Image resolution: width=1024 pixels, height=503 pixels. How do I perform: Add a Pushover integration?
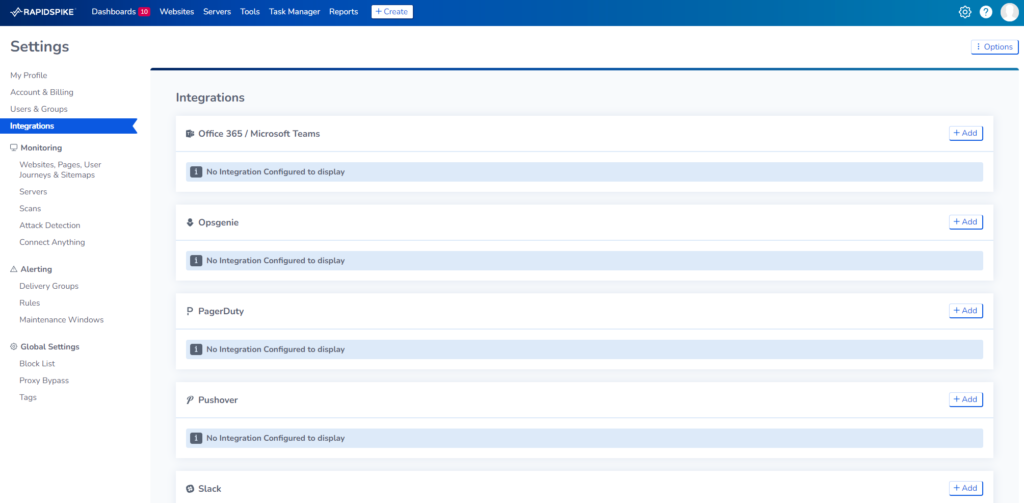(x=965, y=400)
